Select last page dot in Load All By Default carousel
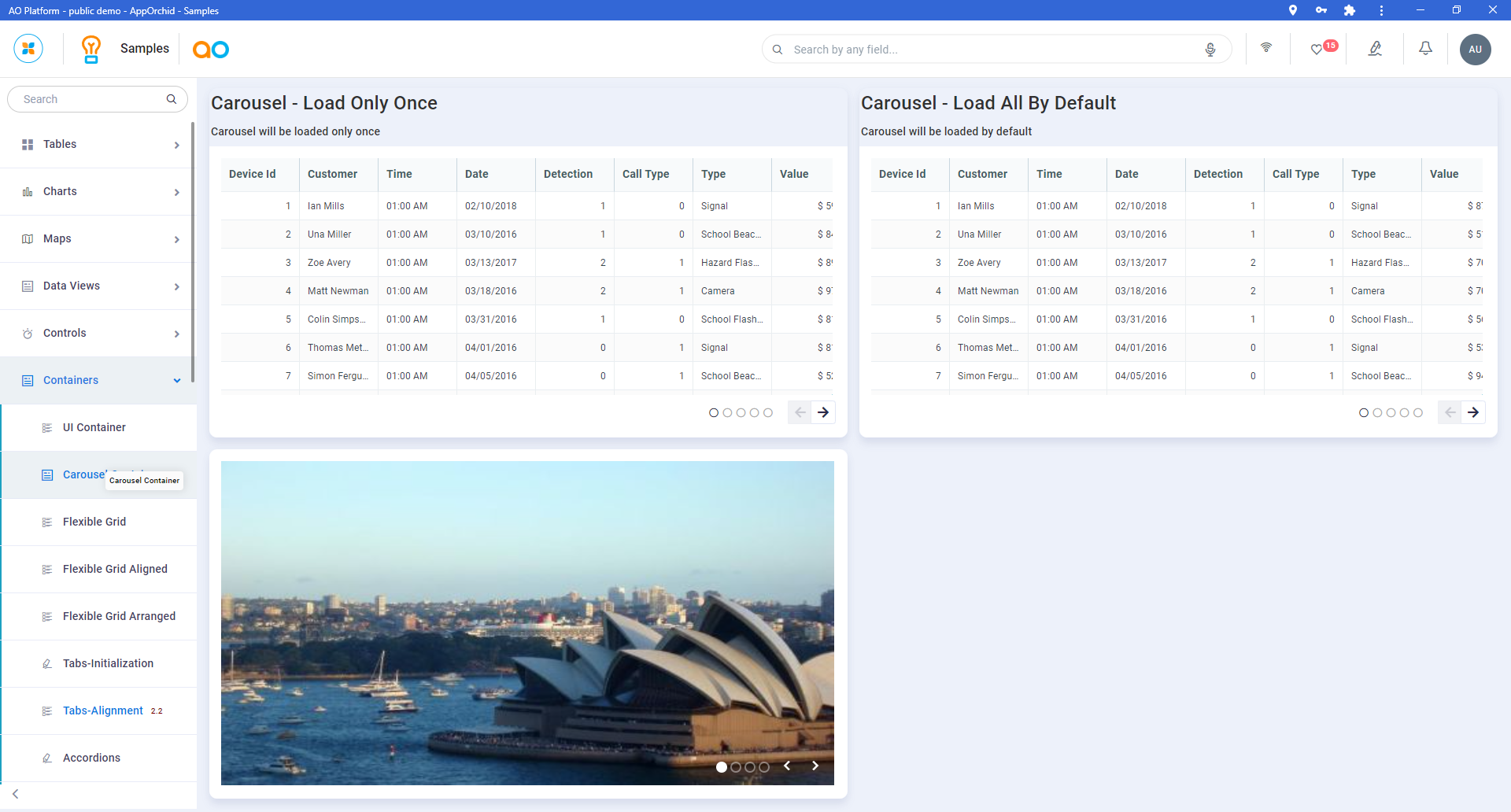The width and height of the screenshot is (1511, 812). pos(1417,413)
